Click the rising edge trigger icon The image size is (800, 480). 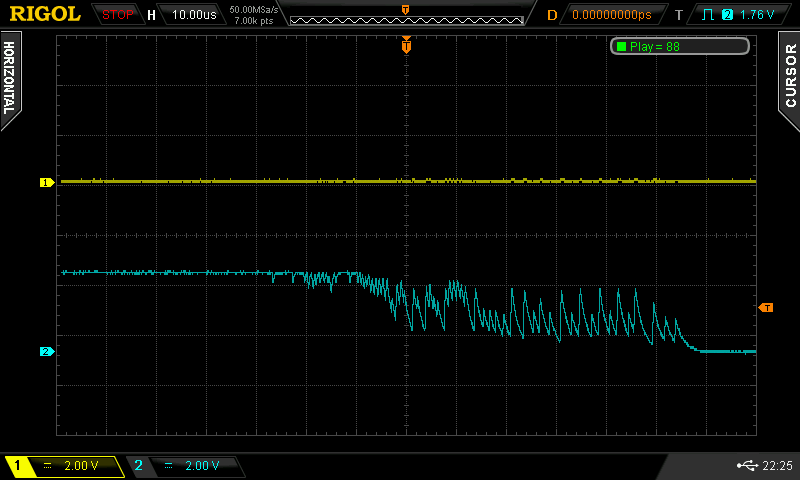coord(708,15)
